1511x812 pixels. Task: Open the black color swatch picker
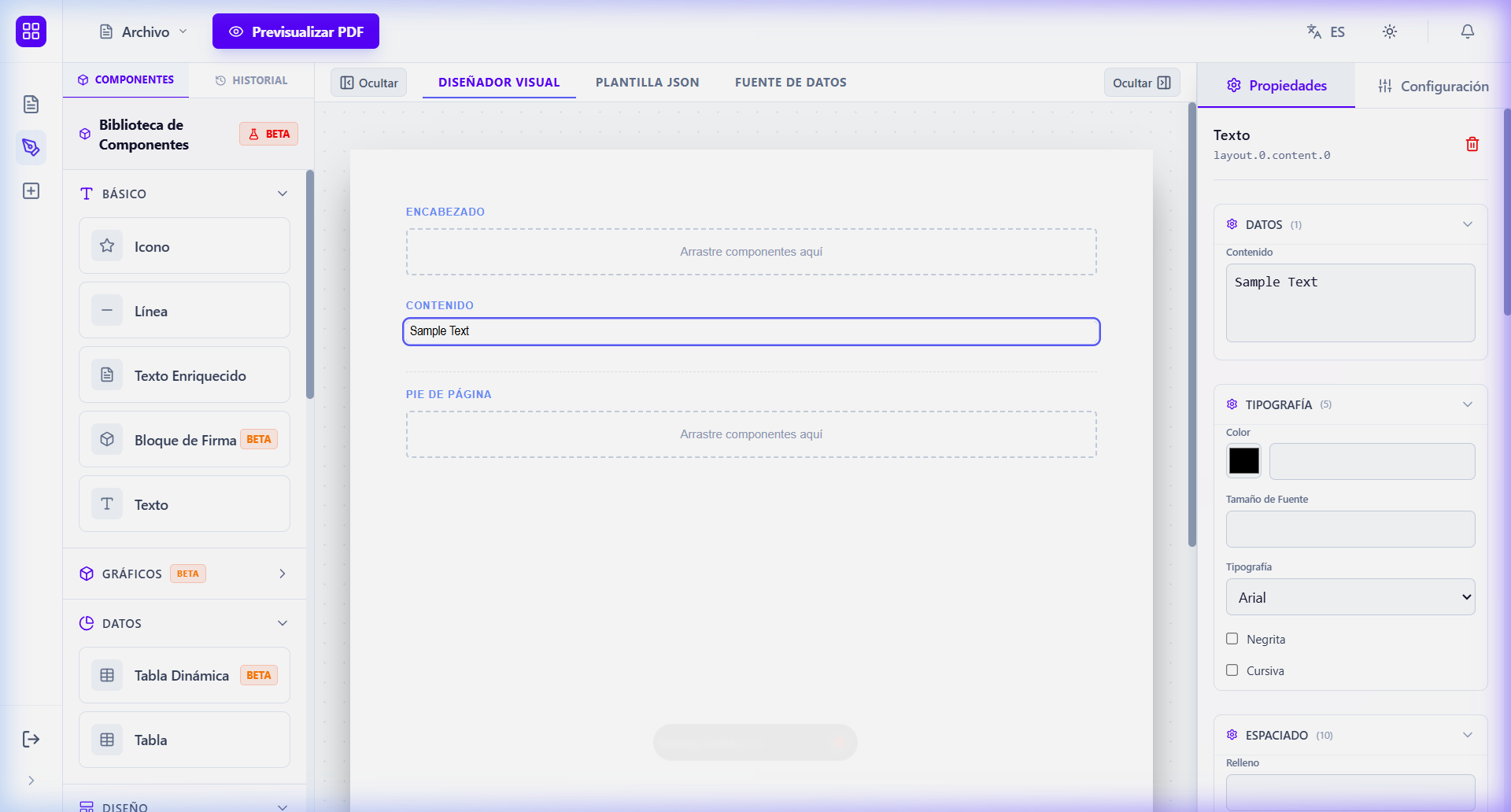click(1243, 461)
